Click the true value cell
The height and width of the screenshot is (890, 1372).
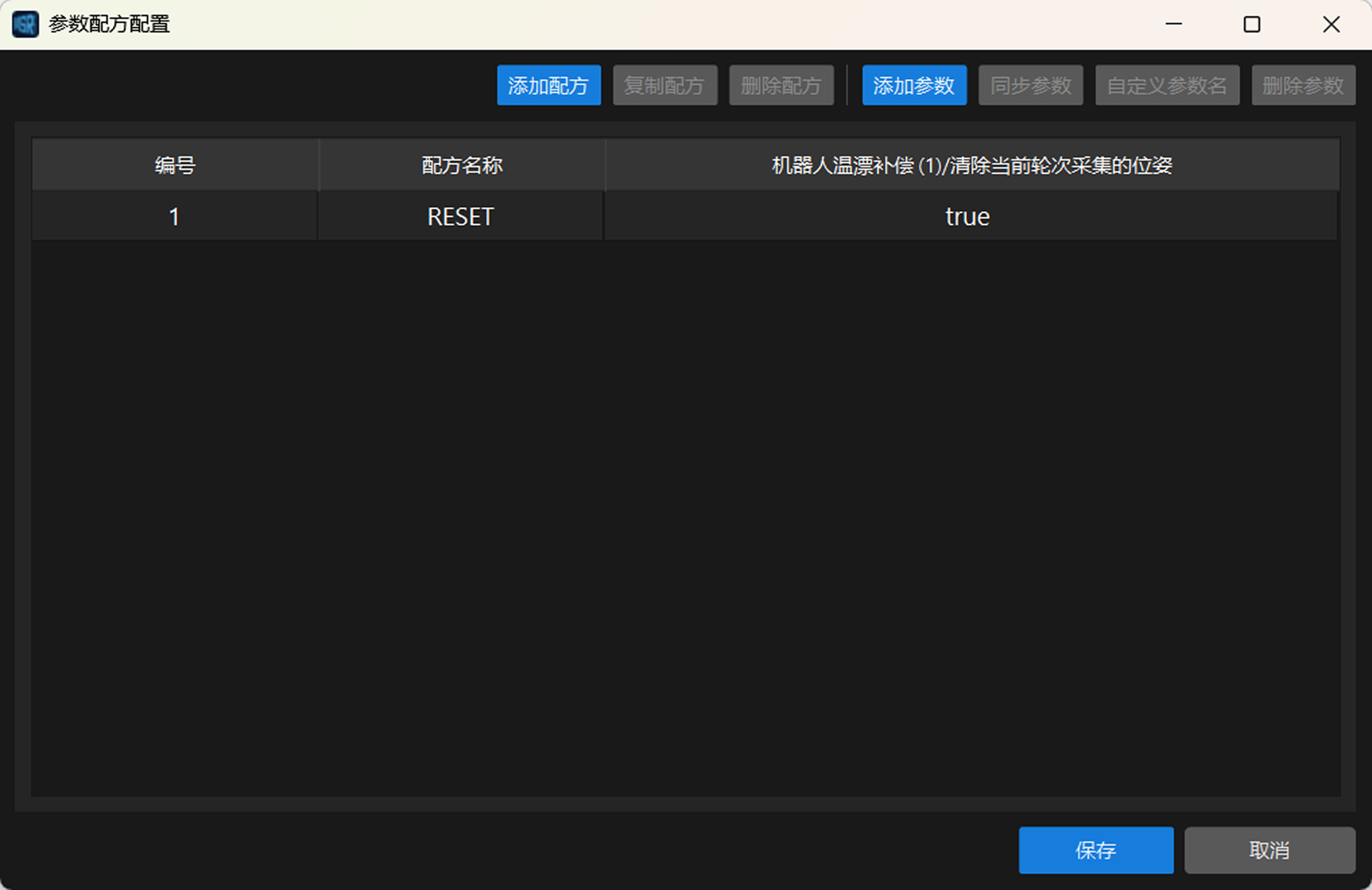pos(970,216)
